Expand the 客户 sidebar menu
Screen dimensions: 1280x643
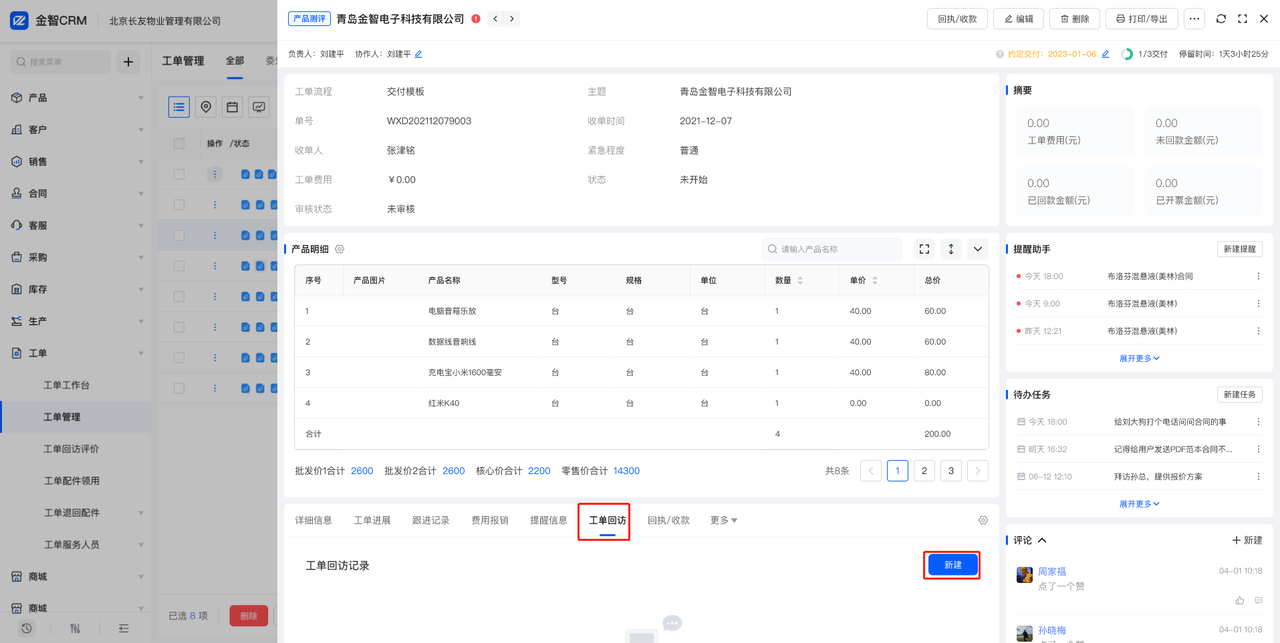[75, 130]
